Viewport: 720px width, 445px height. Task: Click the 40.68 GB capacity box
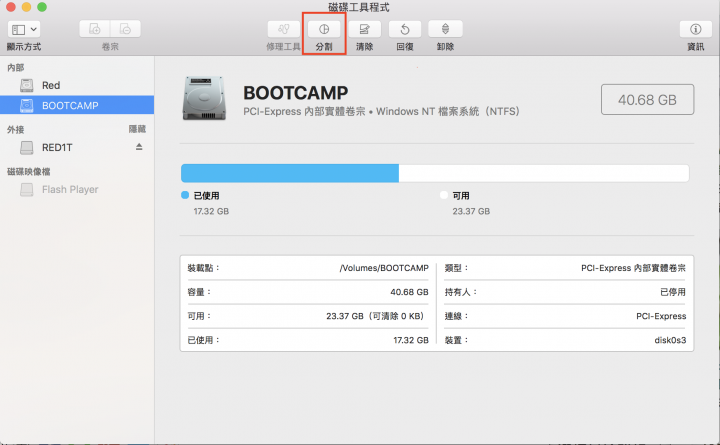[x=647, y=100]
